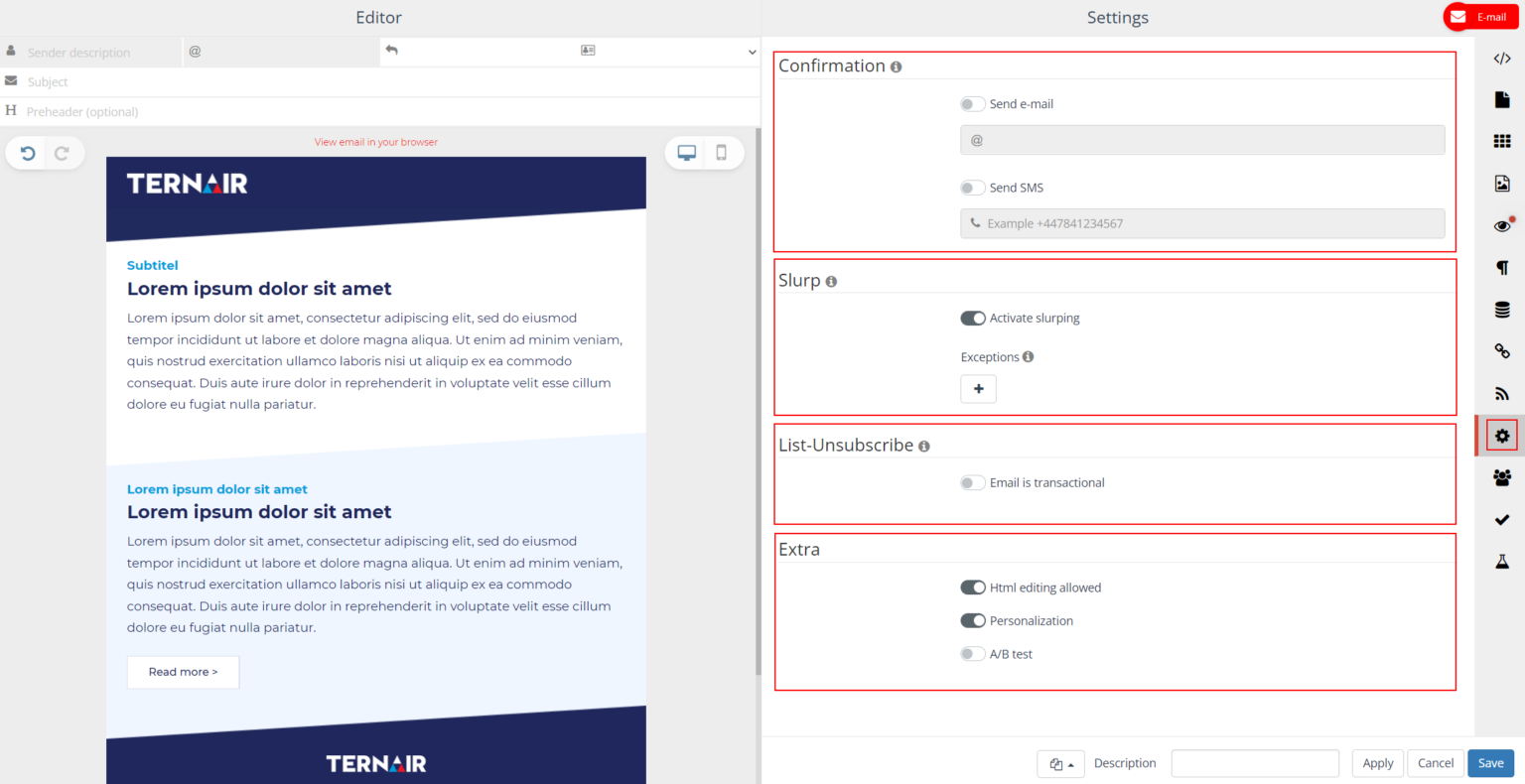The image size is (1525, 784).
Task: Toggle the Send SMS switch
Action: tap(973, 188)
